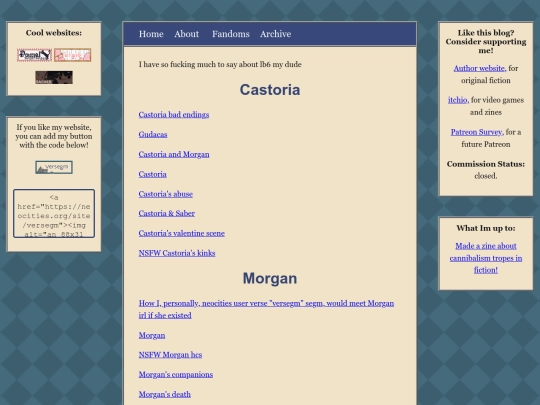
Task: Open the plain Morgan link
Action: [x=152, y=335]
